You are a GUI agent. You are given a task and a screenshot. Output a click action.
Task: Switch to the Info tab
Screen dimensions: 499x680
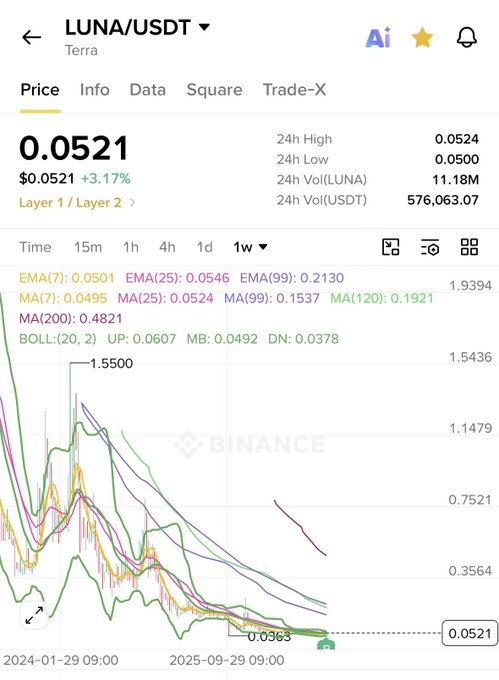click(x=95, y=90)
